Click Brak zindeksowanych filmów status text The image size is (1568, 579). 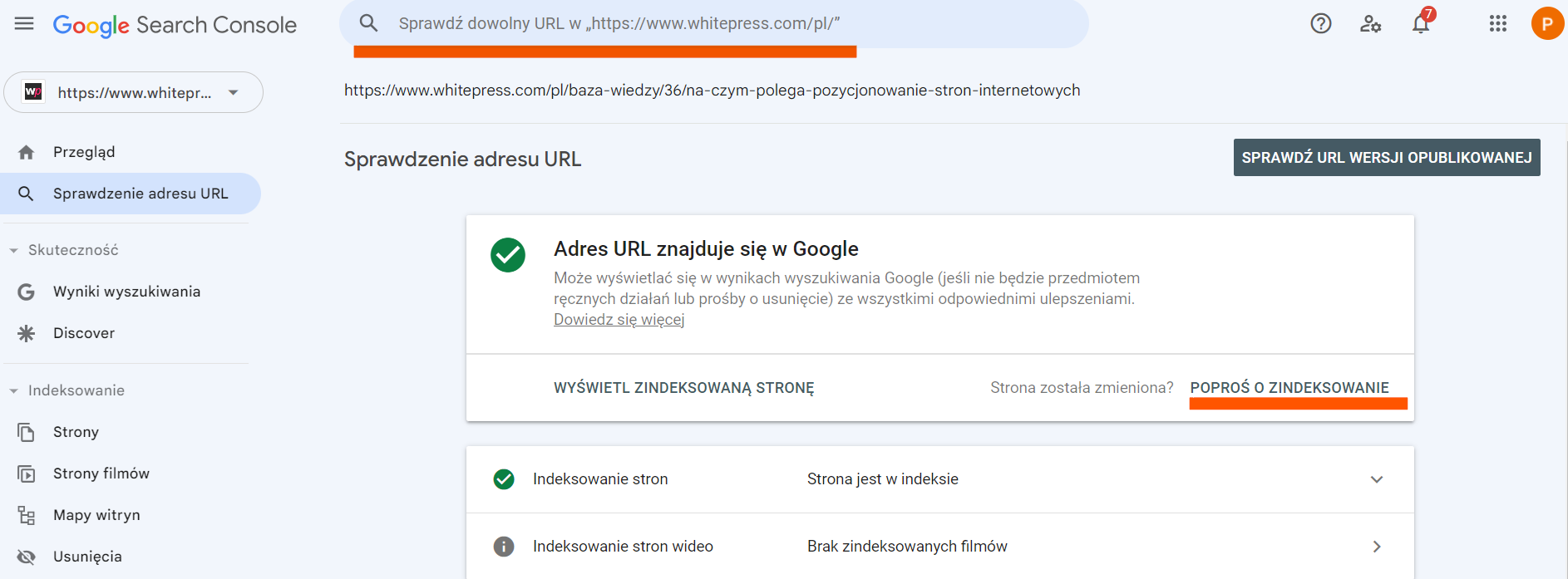pos(907,547)
